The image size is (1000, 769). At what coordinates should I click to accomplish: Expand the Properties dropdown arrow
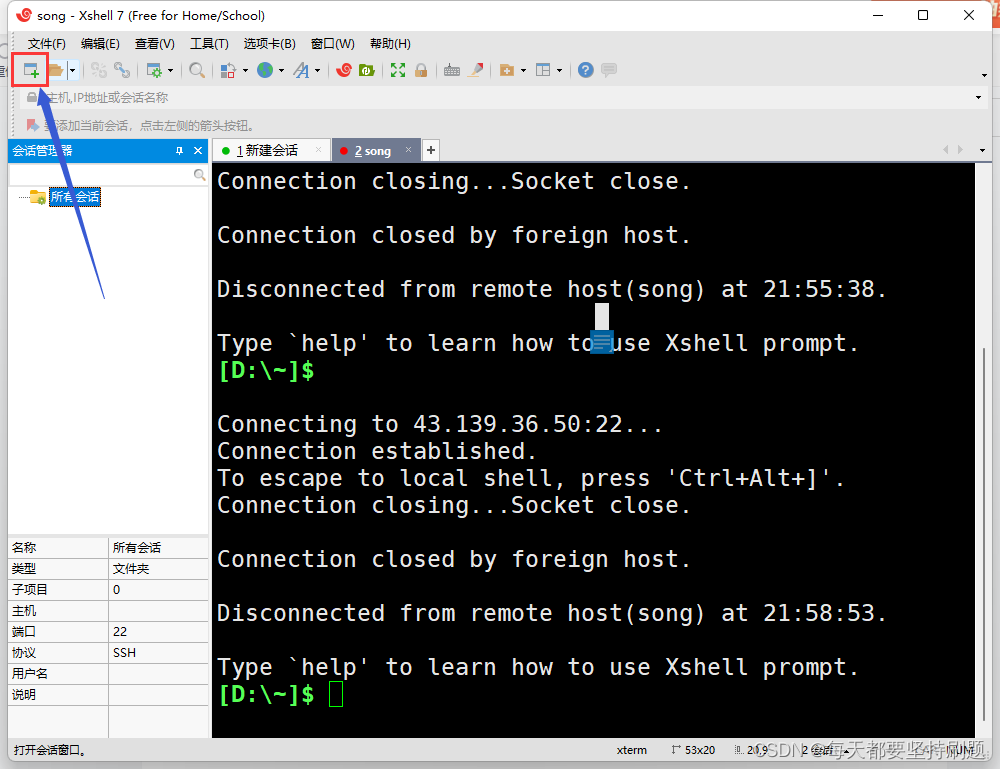click(x=170, y=70)
